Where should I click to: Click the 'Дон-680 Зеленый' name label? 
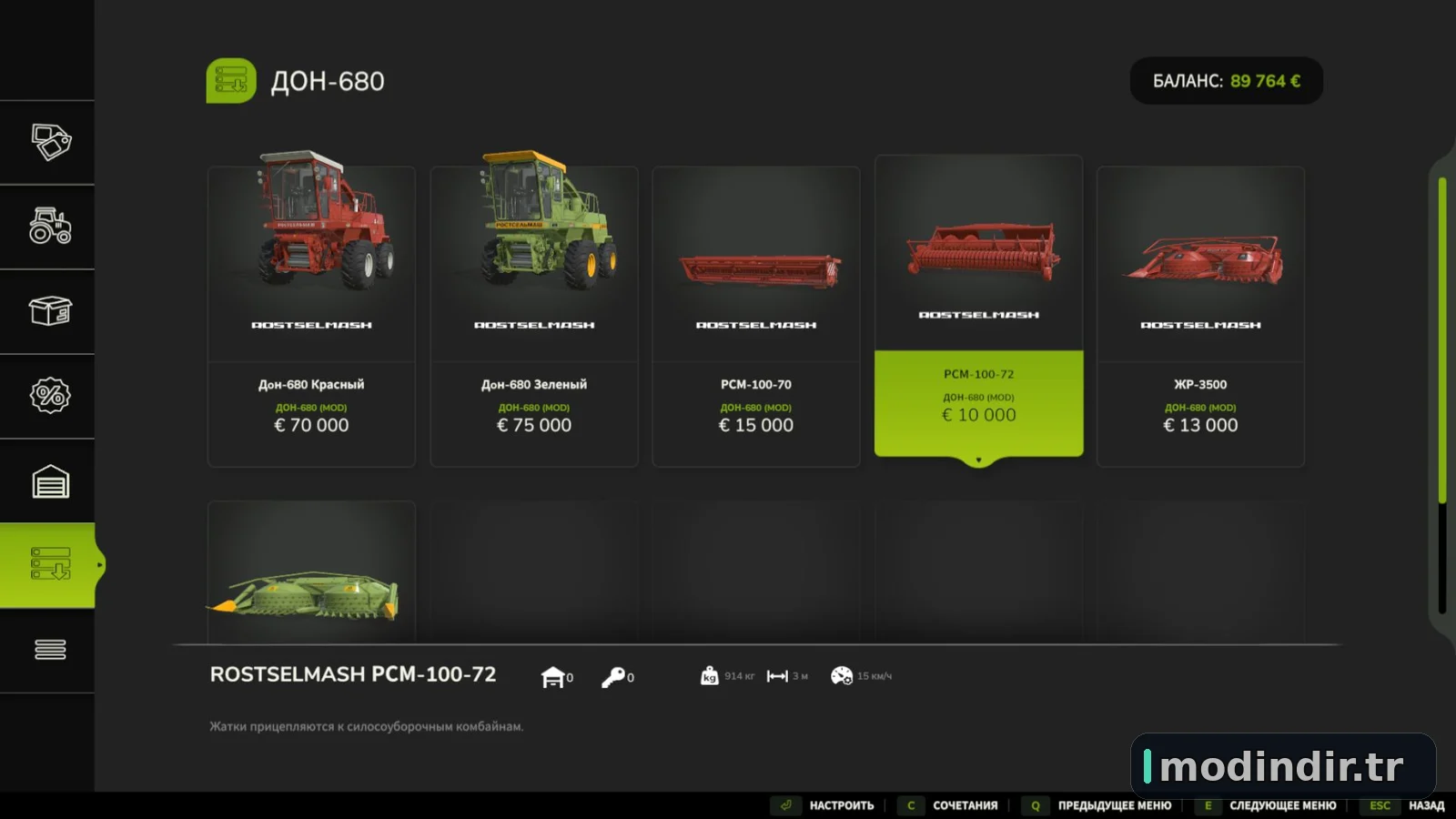534,385
